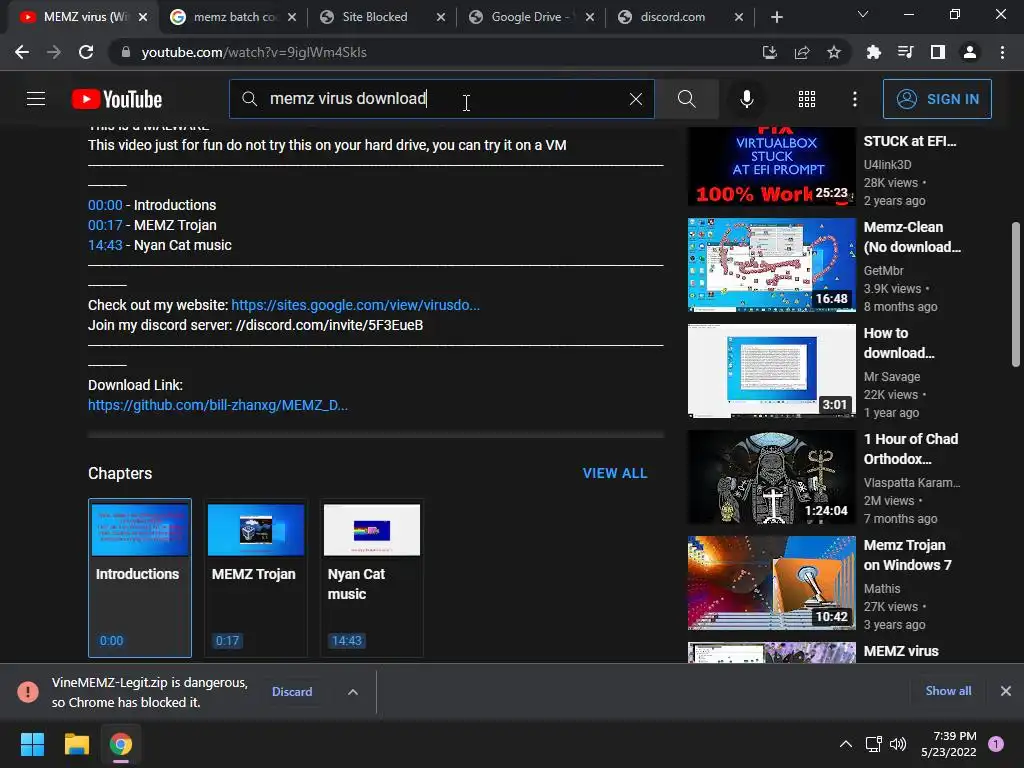1024x768 pixels.
Task: Open the Windows Start menu
Action: point(32,744)
